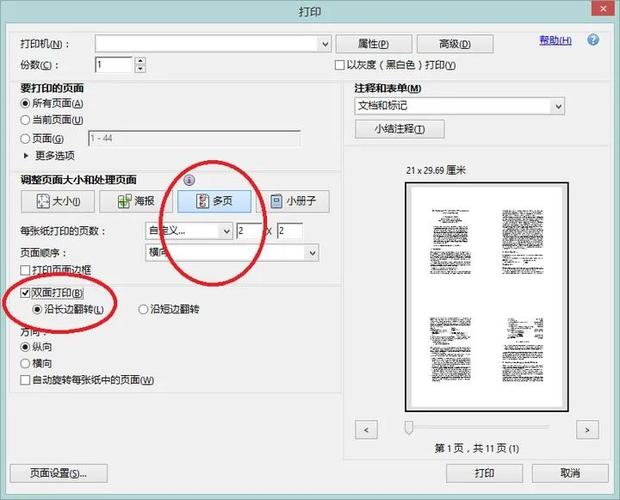Click the 小结注释(T) button
This screenshot has width=620, height=500.
pyautogui.click(x=400, y=129)
